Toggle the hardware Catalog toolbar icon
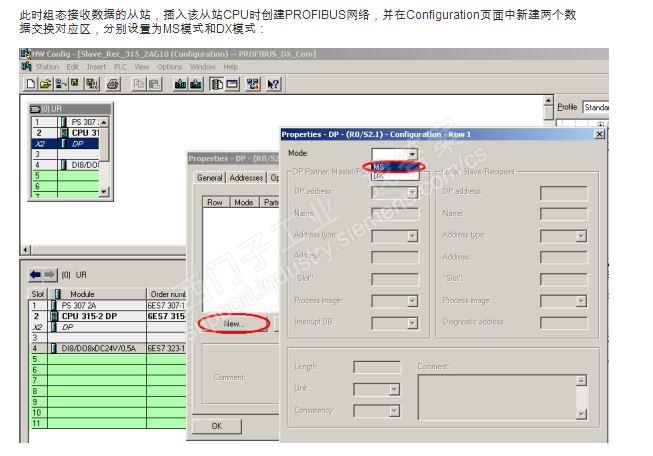Screen dimensions: 653x456 [x=217, y=84]
